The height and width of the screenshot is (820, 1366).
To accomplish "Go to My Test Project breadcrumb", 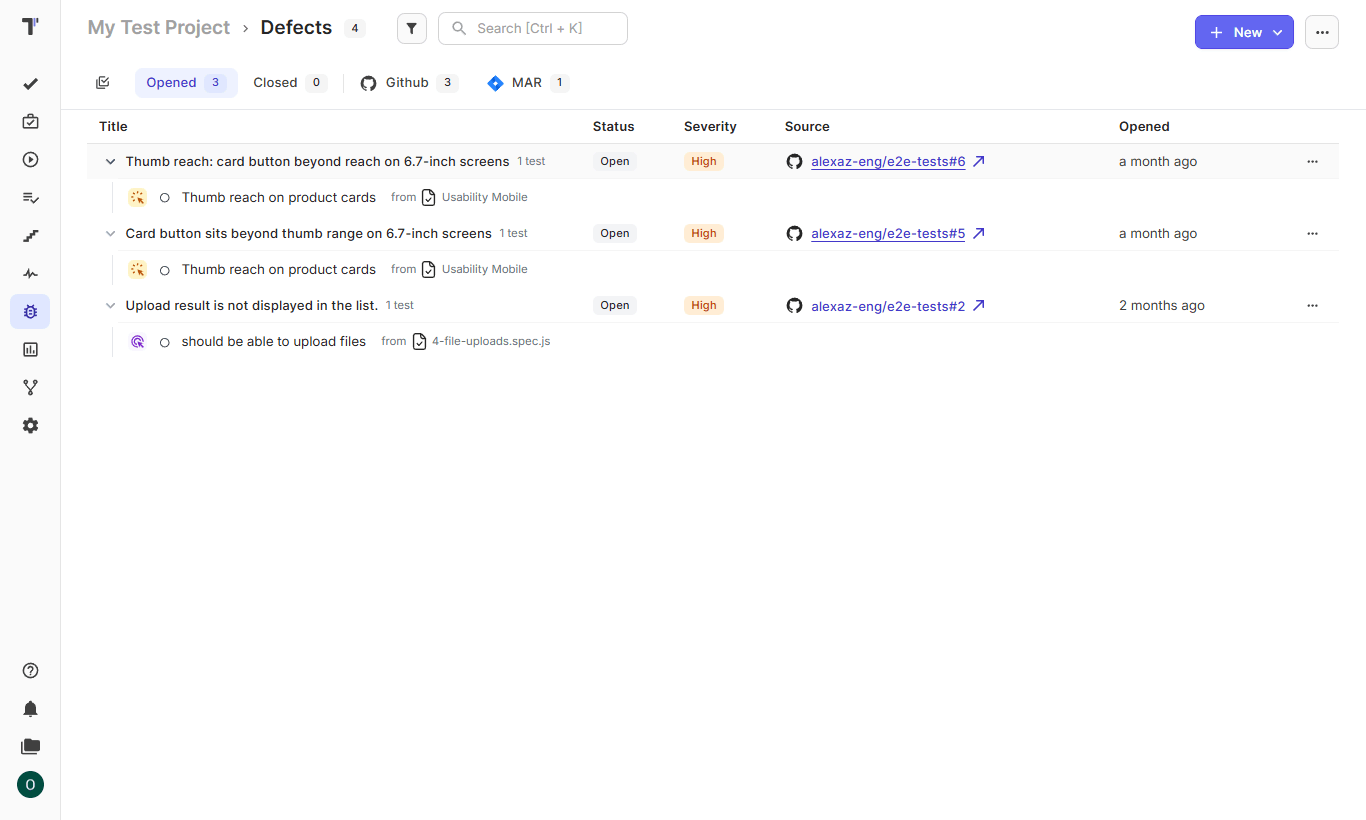I will click(x=159, y=28).
